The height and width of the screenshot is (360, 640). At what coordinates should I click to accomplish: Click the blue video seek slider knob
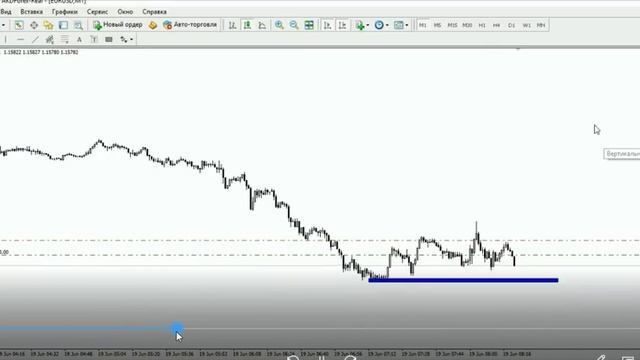point(177,329)
